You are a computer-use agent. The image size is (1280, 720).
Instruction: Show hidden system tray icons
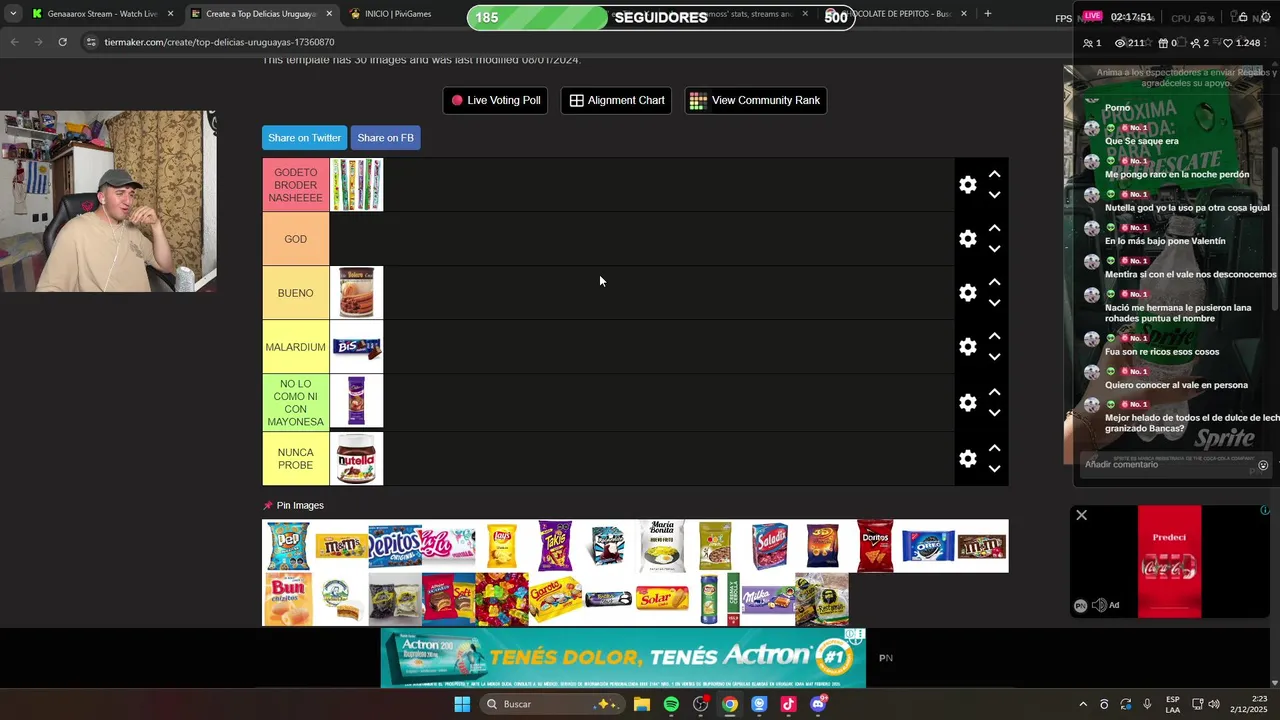[1082, 704]
